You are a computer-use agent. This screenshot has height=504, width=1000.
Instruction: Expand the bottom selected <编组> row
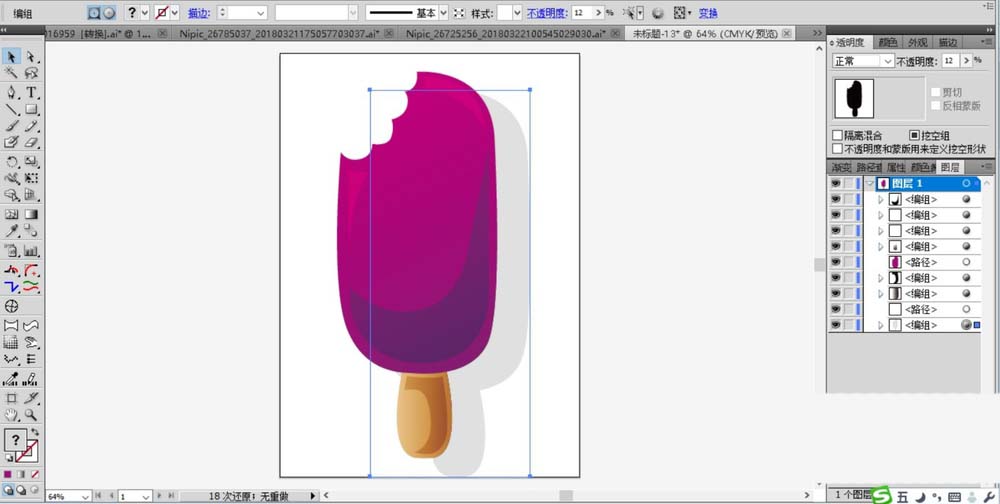click(881, 325)
